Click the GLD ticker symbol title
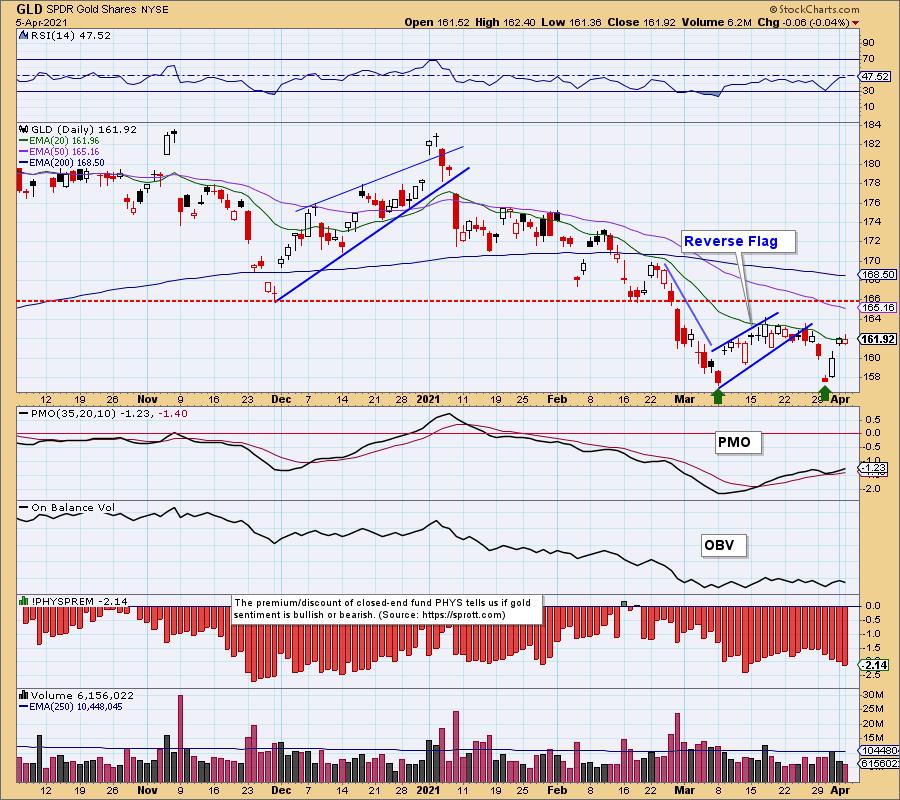 [29, 9]
